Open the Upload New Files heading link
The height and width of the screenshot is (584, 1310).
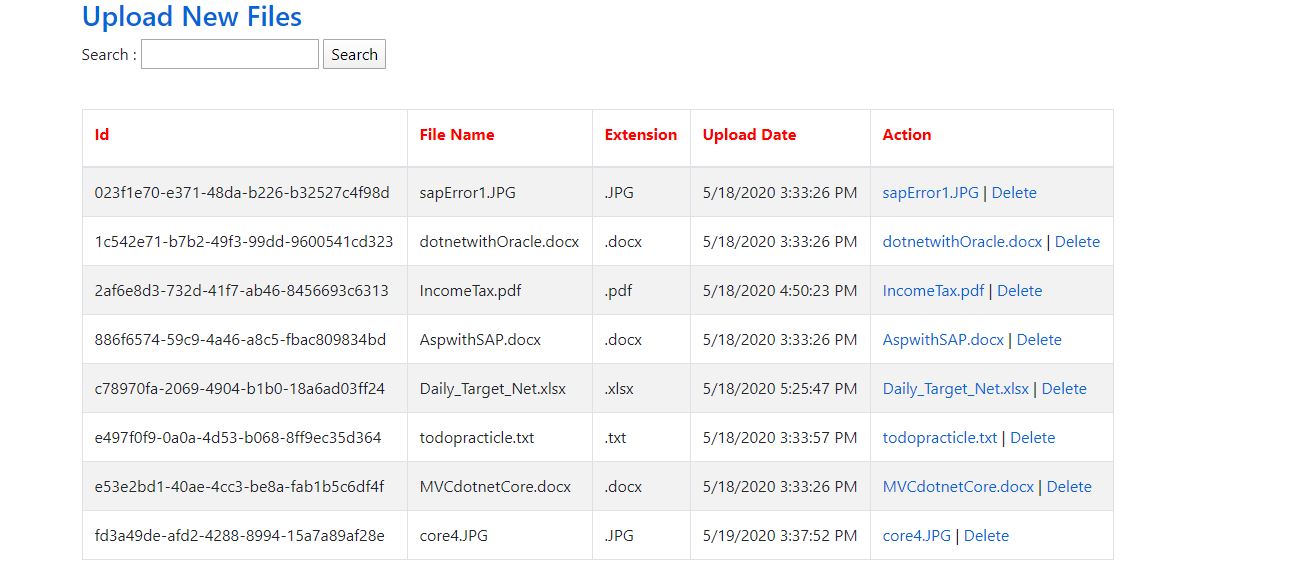192,16
